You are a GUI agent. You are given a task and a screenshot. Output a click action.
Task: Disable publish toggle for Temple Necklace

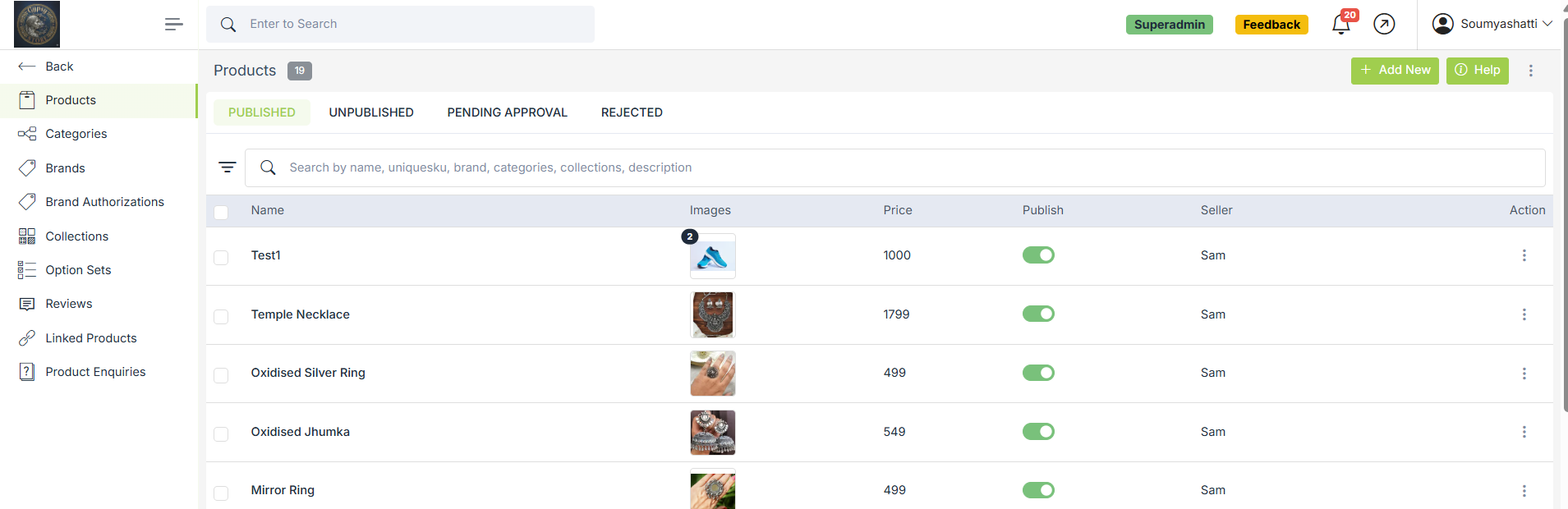click(1038, 314)
